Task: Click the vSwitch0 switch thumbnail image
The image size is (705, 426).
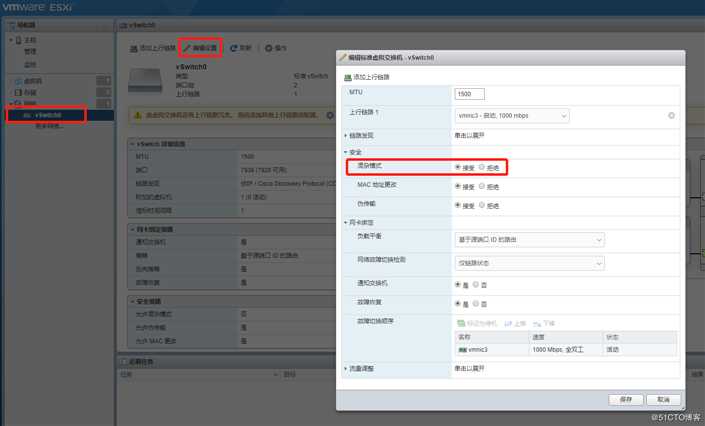Action: (x=145, y=80)
